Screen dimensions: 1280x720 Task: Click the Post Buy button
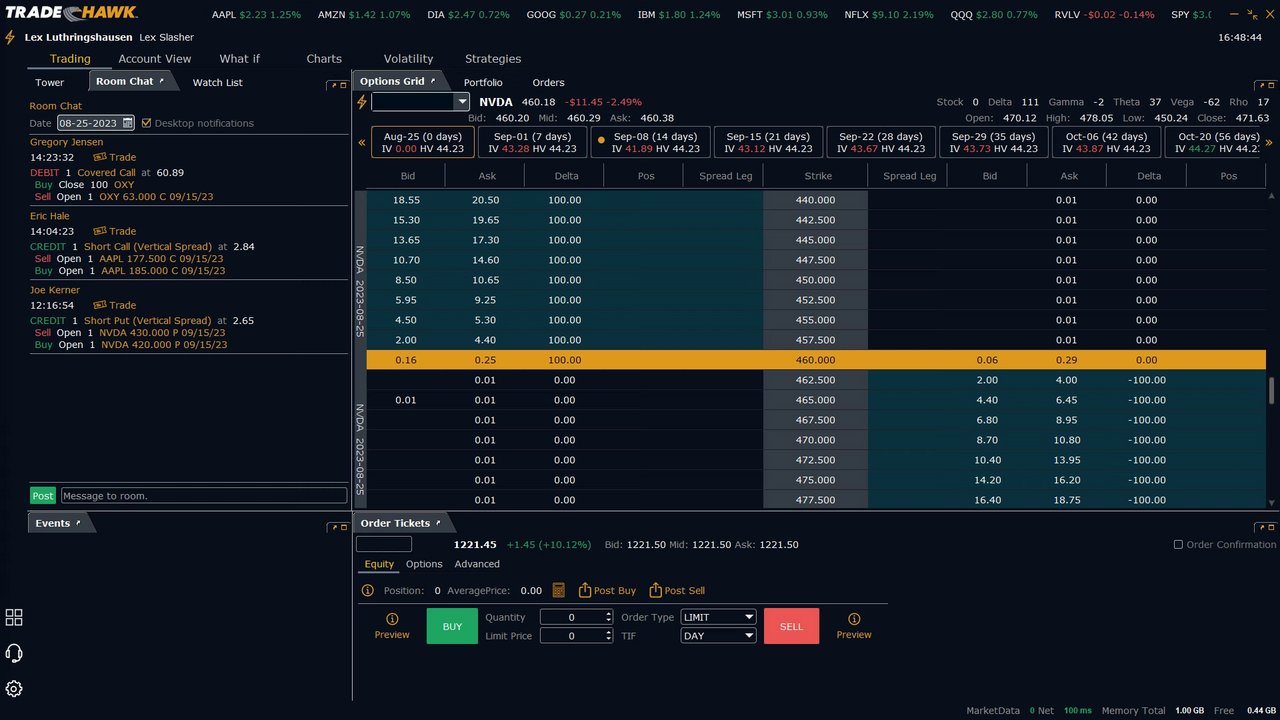pyautogui.click(x=607, y=590)
